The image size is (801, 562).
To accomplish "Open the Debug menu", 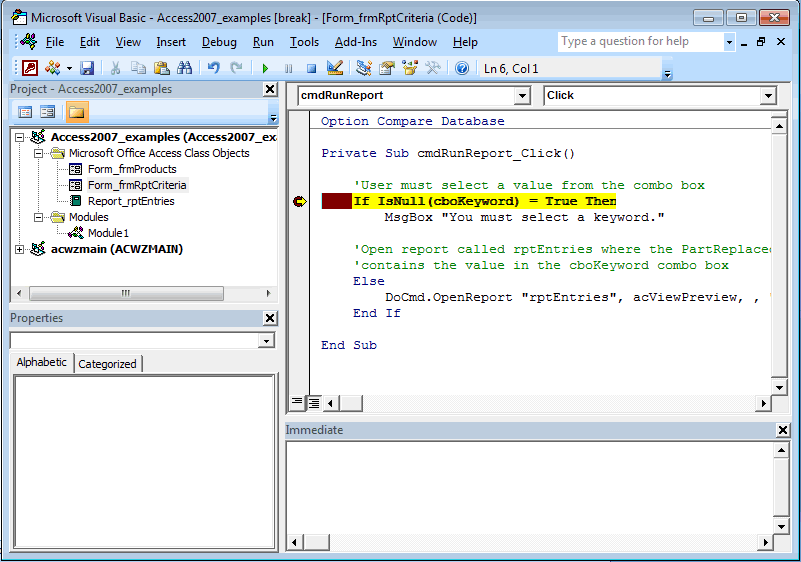I will 219,42.
